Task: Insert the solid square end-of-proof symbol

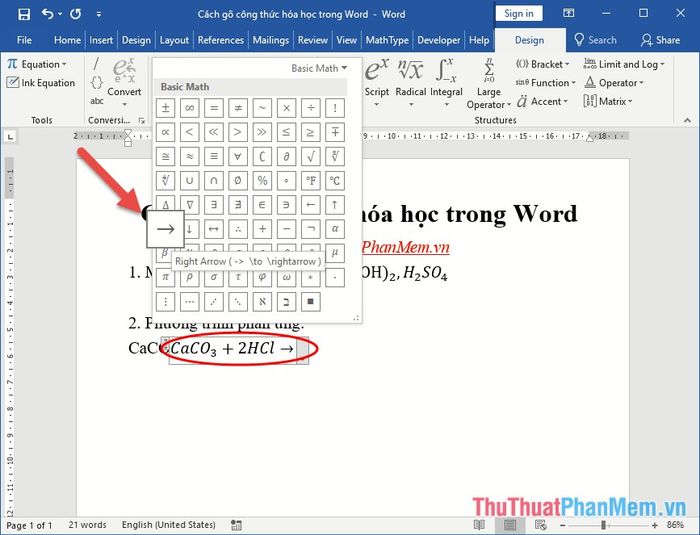Action: click(x=311, y=301)
